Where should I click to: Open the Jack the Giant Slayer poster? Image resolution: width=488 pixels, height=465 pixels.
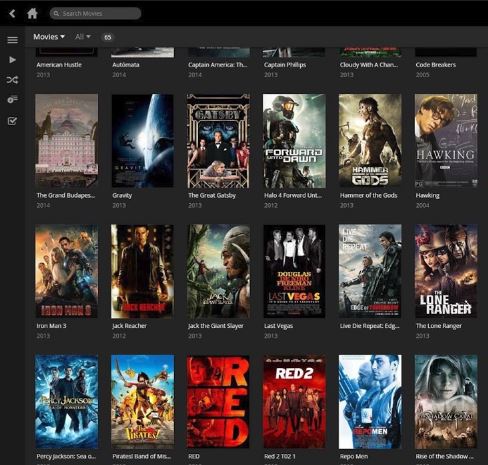click(218, 271)
